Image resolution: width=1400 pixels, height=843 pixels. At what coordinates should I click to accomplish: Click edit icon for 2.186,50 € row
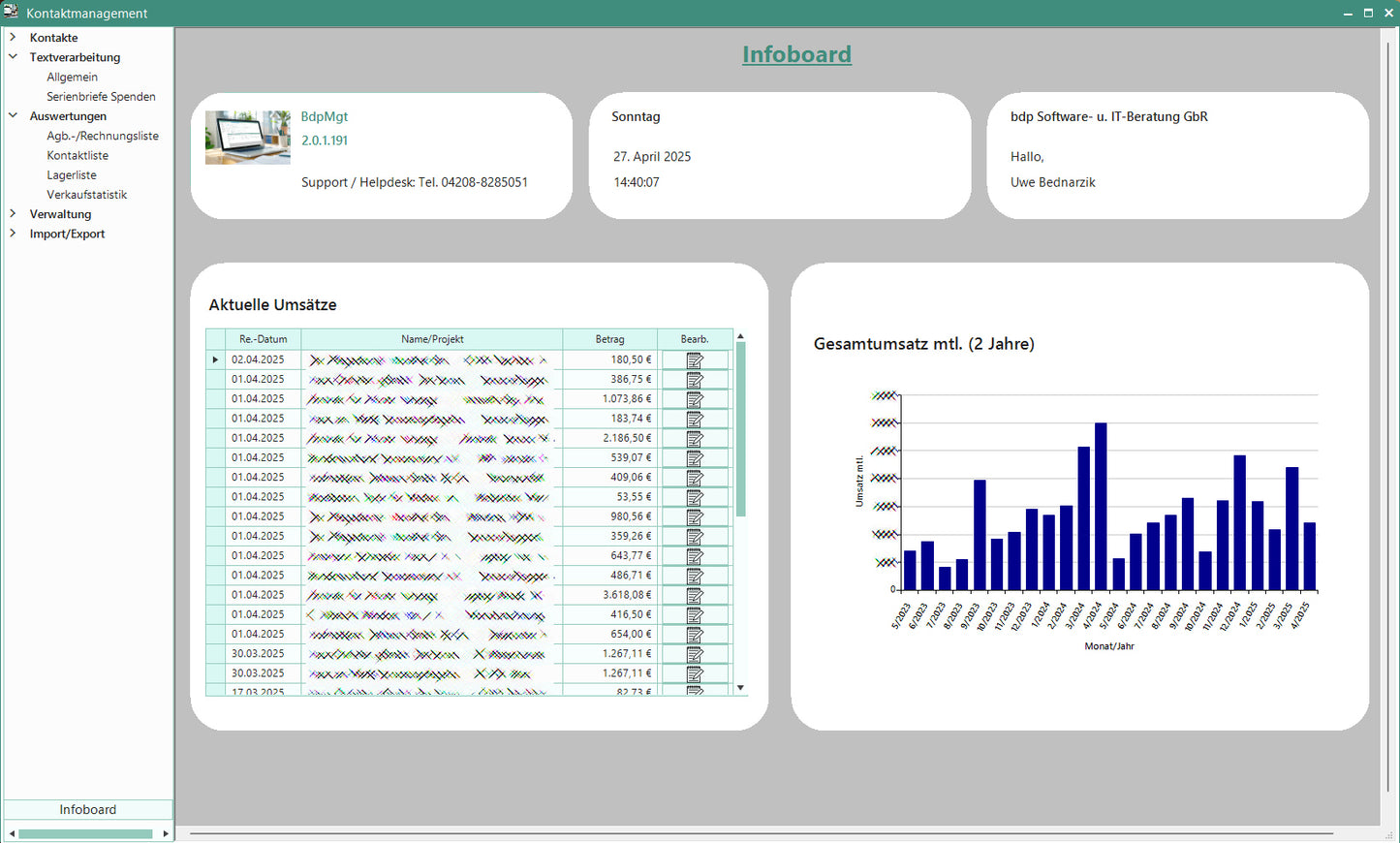point(695,439)
